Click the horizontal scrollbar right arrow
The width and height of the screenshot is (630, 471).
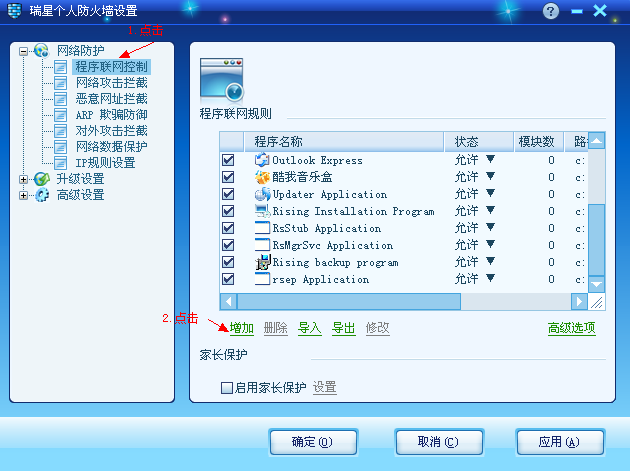point(579,301)
